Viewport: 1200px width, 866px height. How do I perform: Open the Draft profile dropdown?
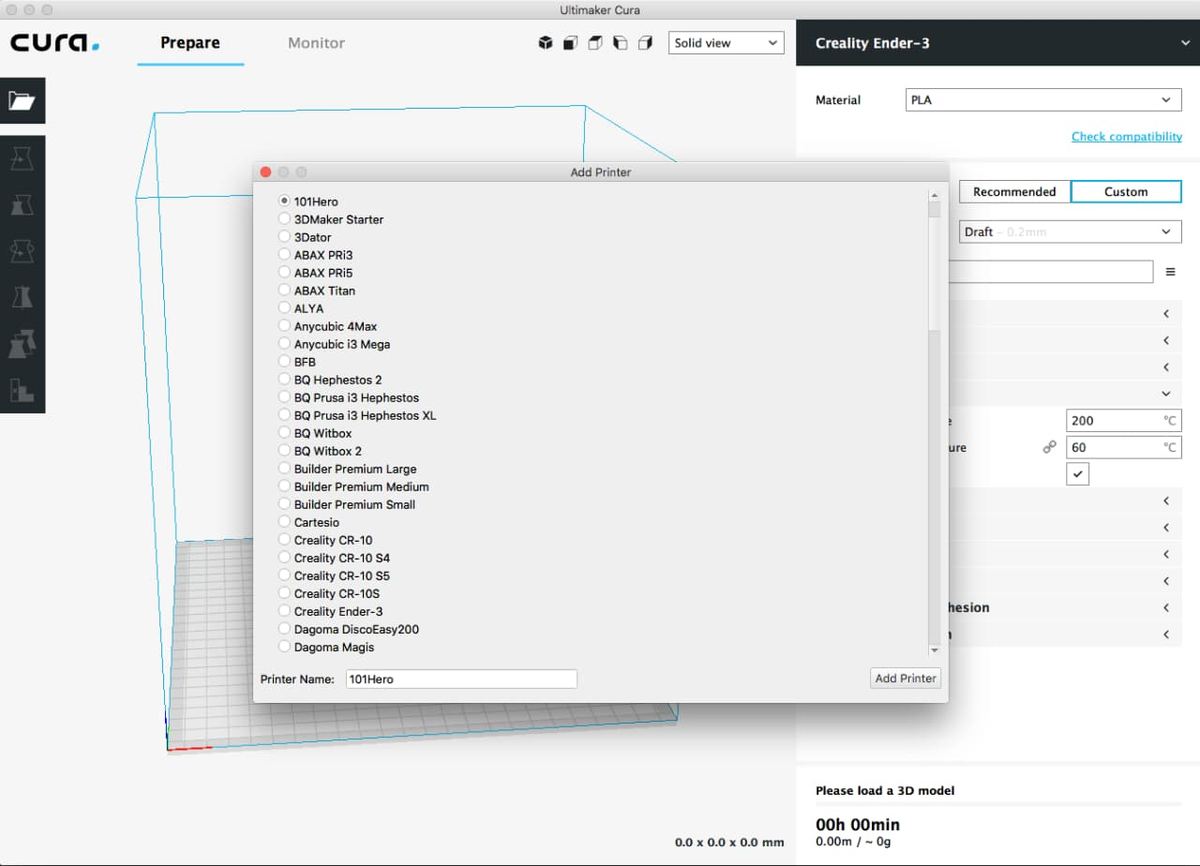pos(1070,232)
